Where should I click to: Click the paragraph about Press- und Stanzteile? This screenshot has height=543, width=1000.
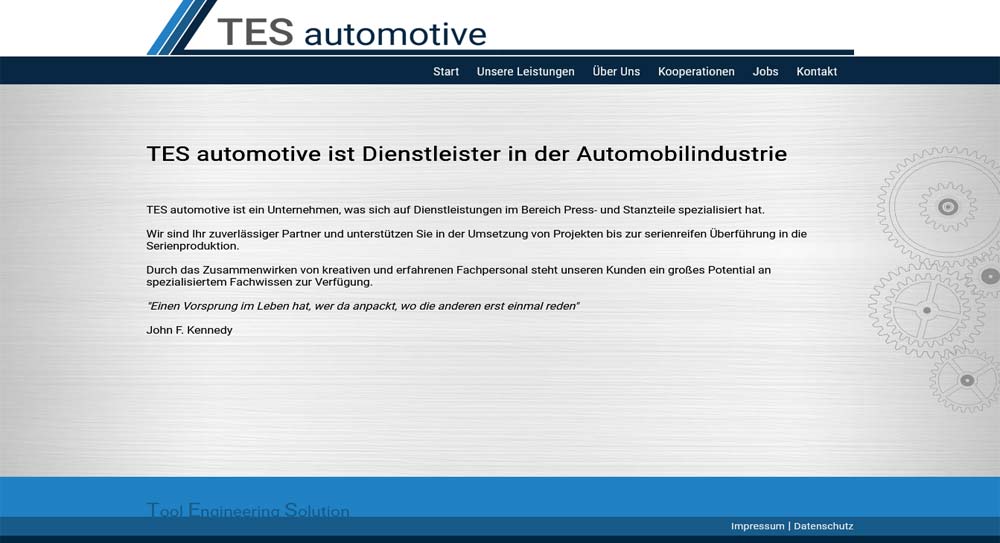pos(455,210)
